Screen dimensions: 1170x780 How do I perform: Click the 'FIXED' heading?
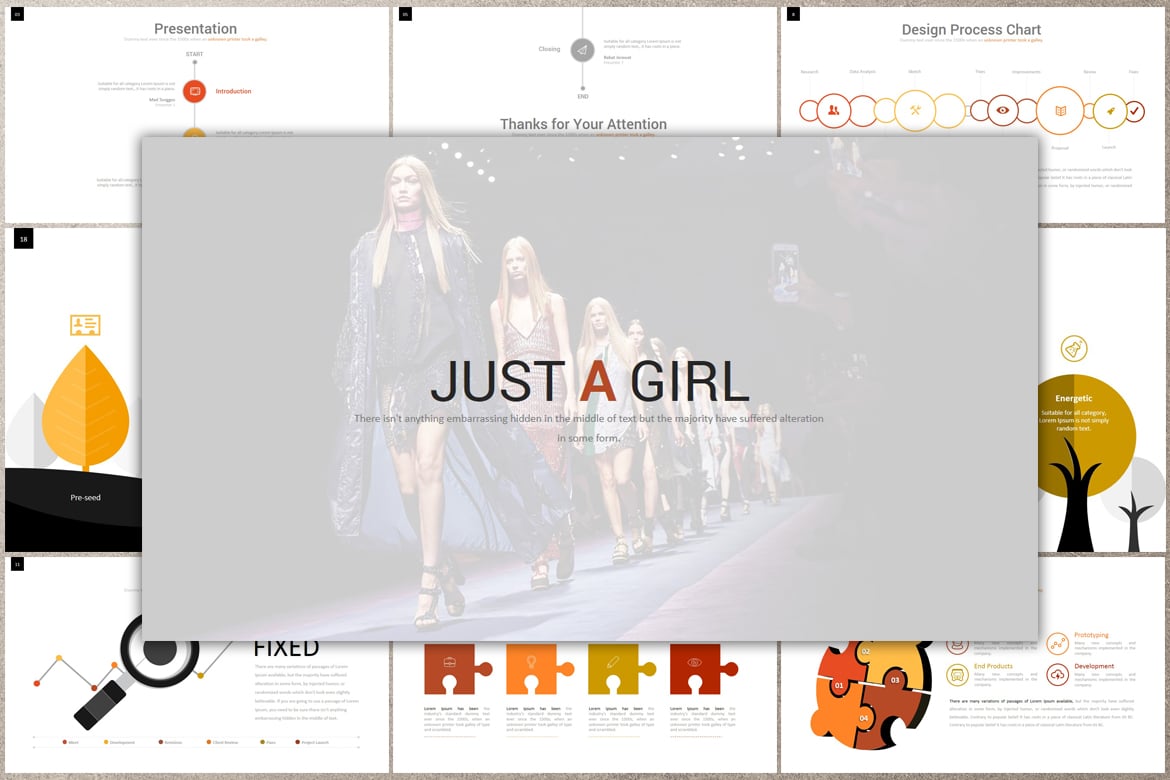pos(287,647)
